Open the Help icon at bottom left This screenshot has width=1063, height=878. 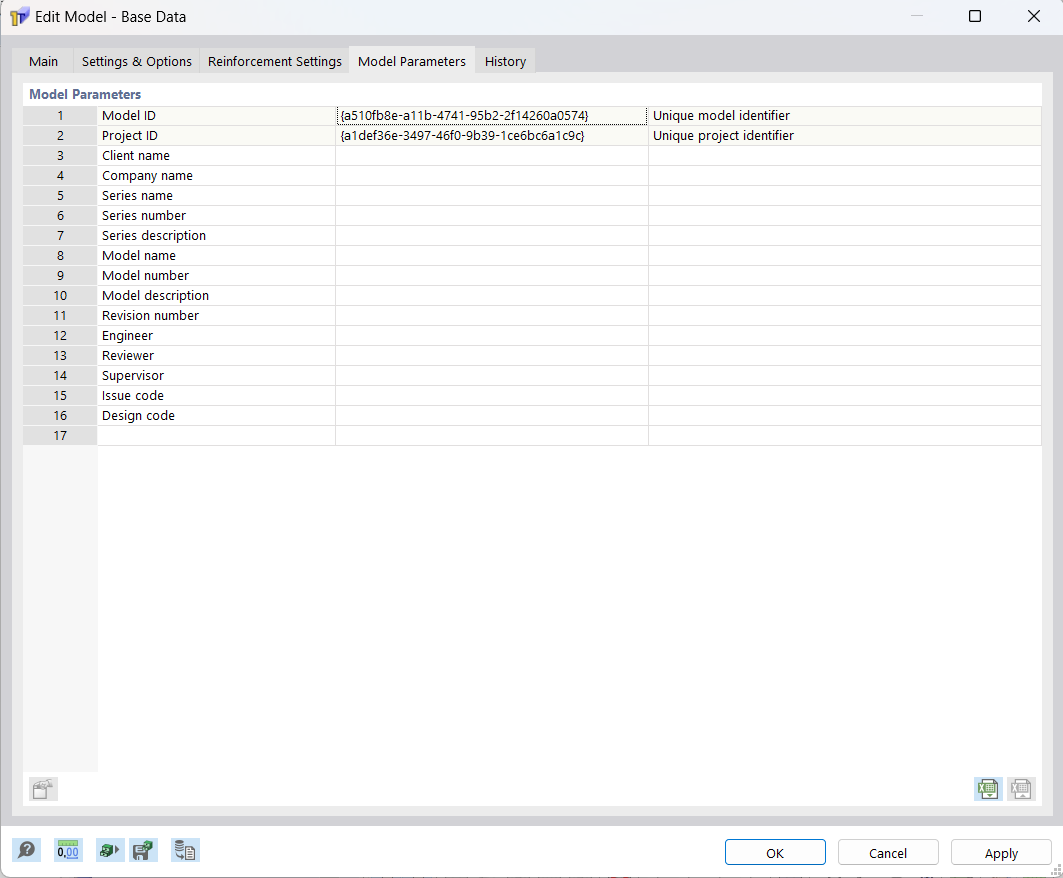coord(27,849)
